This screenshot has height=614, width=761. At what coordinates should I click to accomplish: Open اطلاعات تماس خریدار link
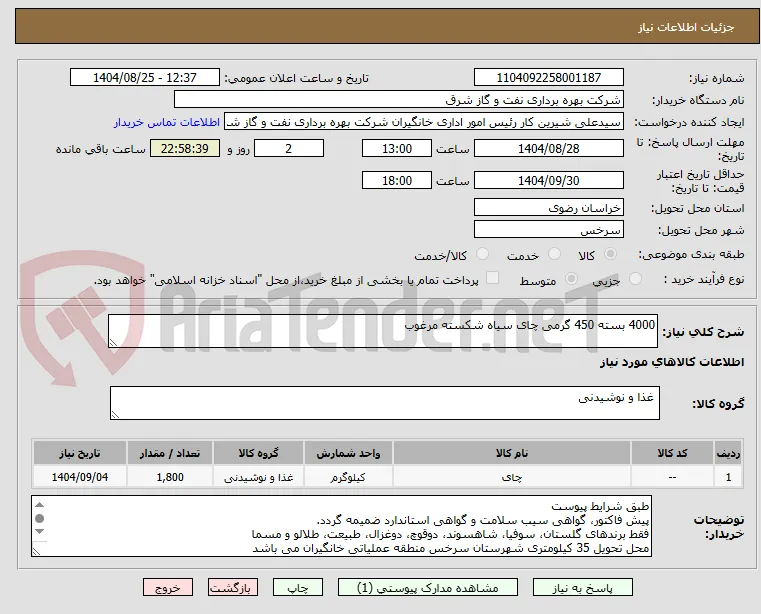click(x=167, y=122)
